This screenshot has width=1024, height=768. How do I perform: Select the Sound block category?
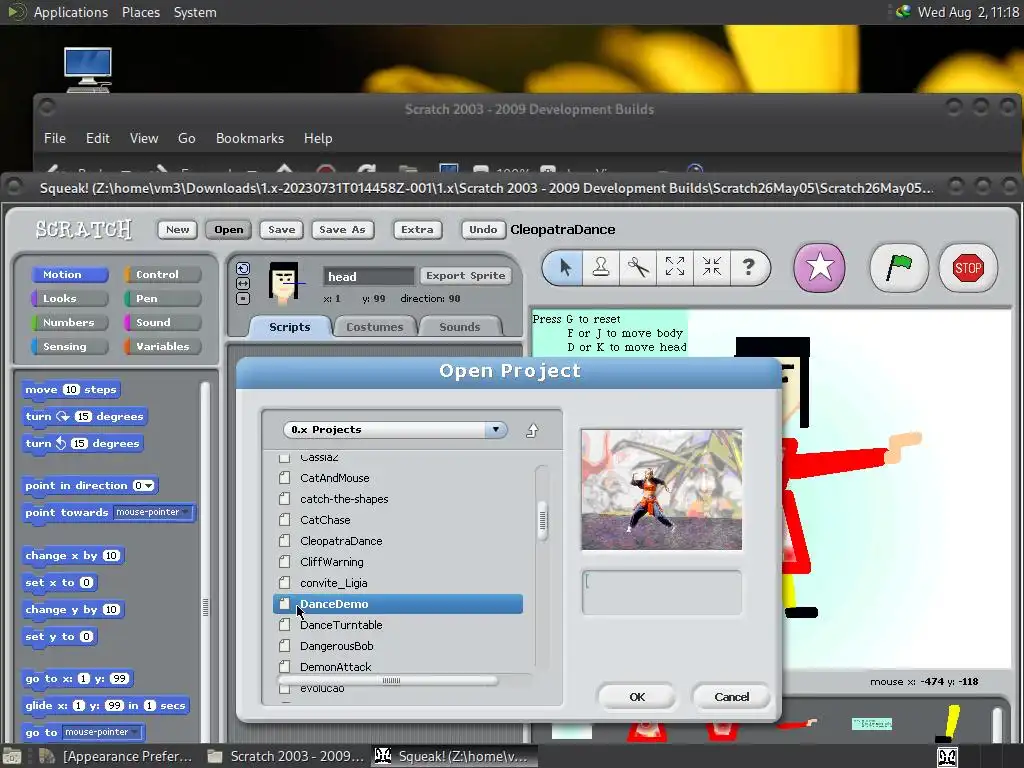163,323
